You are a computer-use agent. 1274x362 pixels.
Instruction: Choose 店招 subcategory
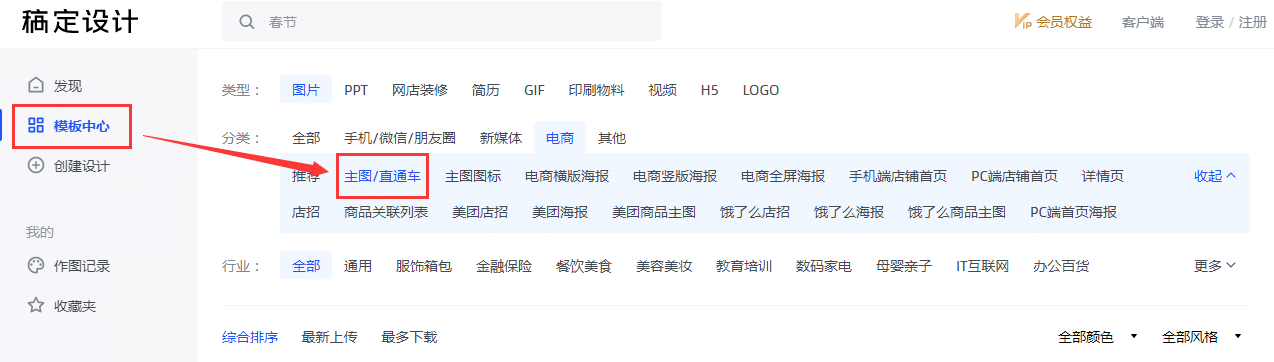306,212
